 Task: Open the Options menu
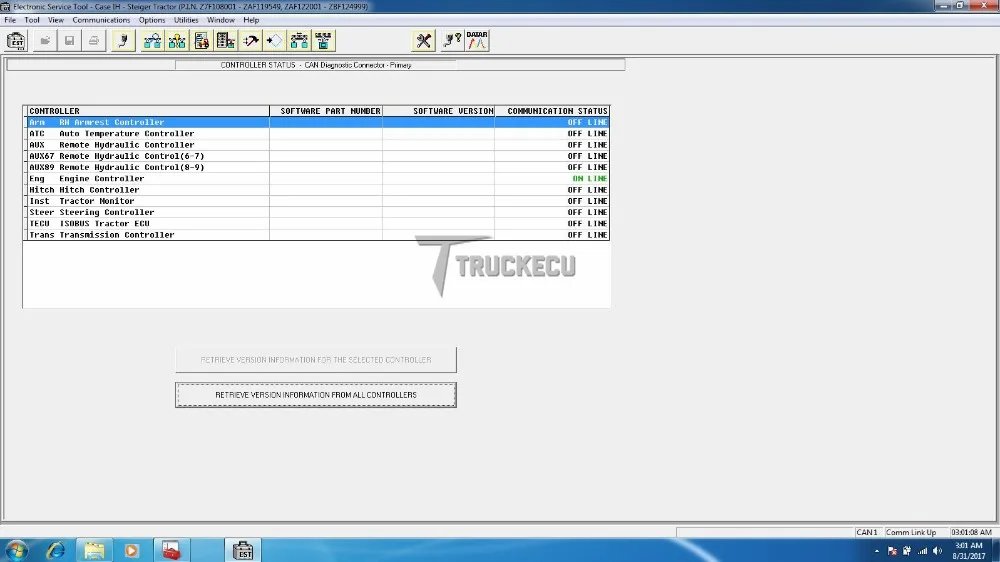coord(152,20)
